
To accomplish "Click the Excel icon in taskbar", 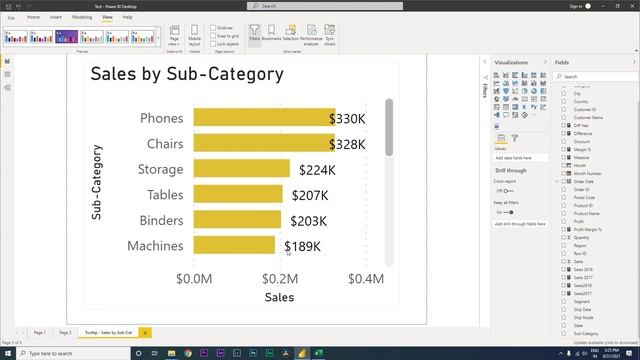I will [x=318, y=353].
